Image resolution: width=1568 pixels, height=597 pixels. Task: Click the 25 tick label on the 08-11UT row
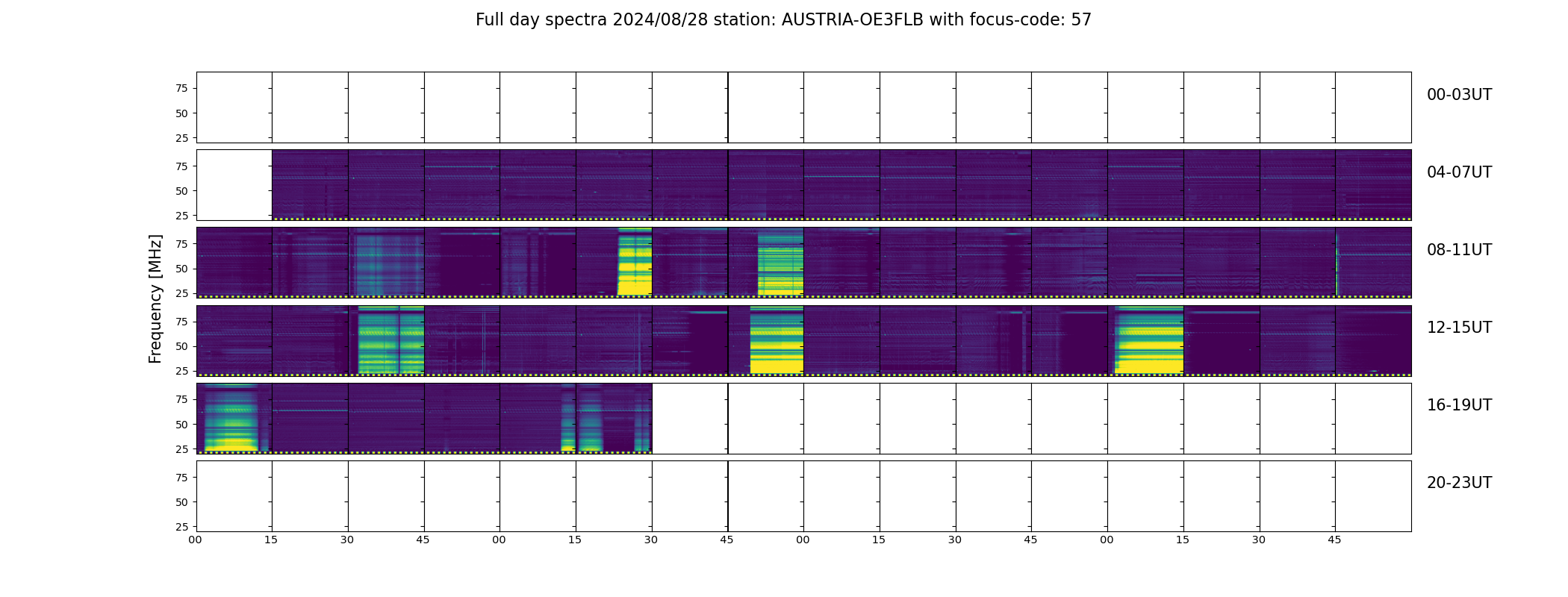coord(181,293)
